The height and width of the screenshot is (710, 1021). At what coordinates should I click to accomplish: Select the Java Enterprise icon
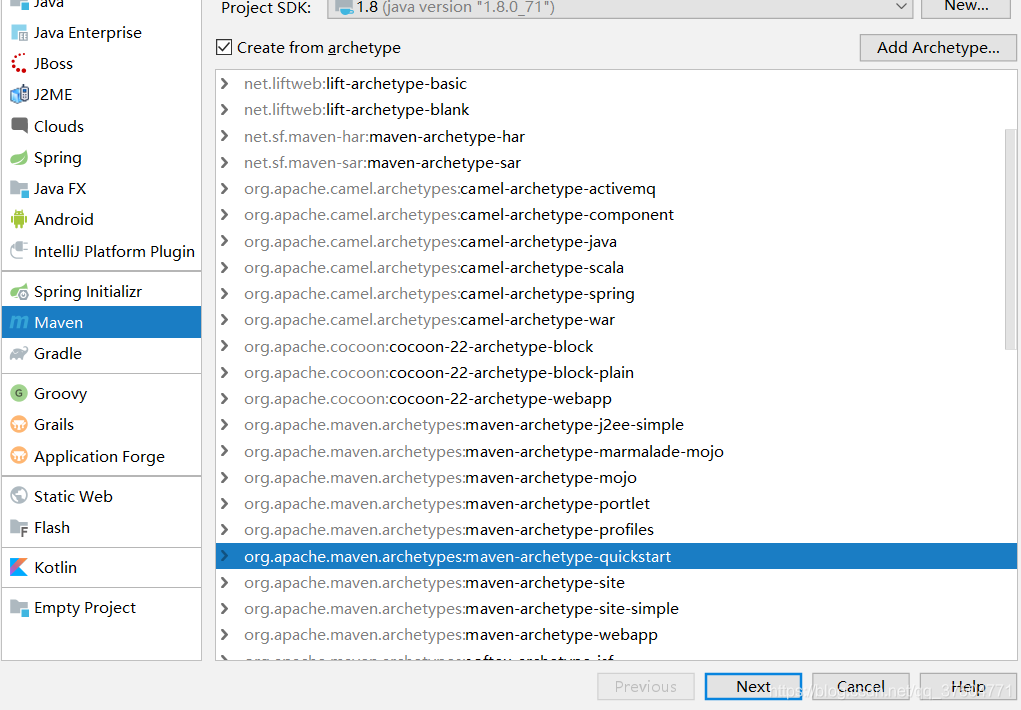point(20,33)
